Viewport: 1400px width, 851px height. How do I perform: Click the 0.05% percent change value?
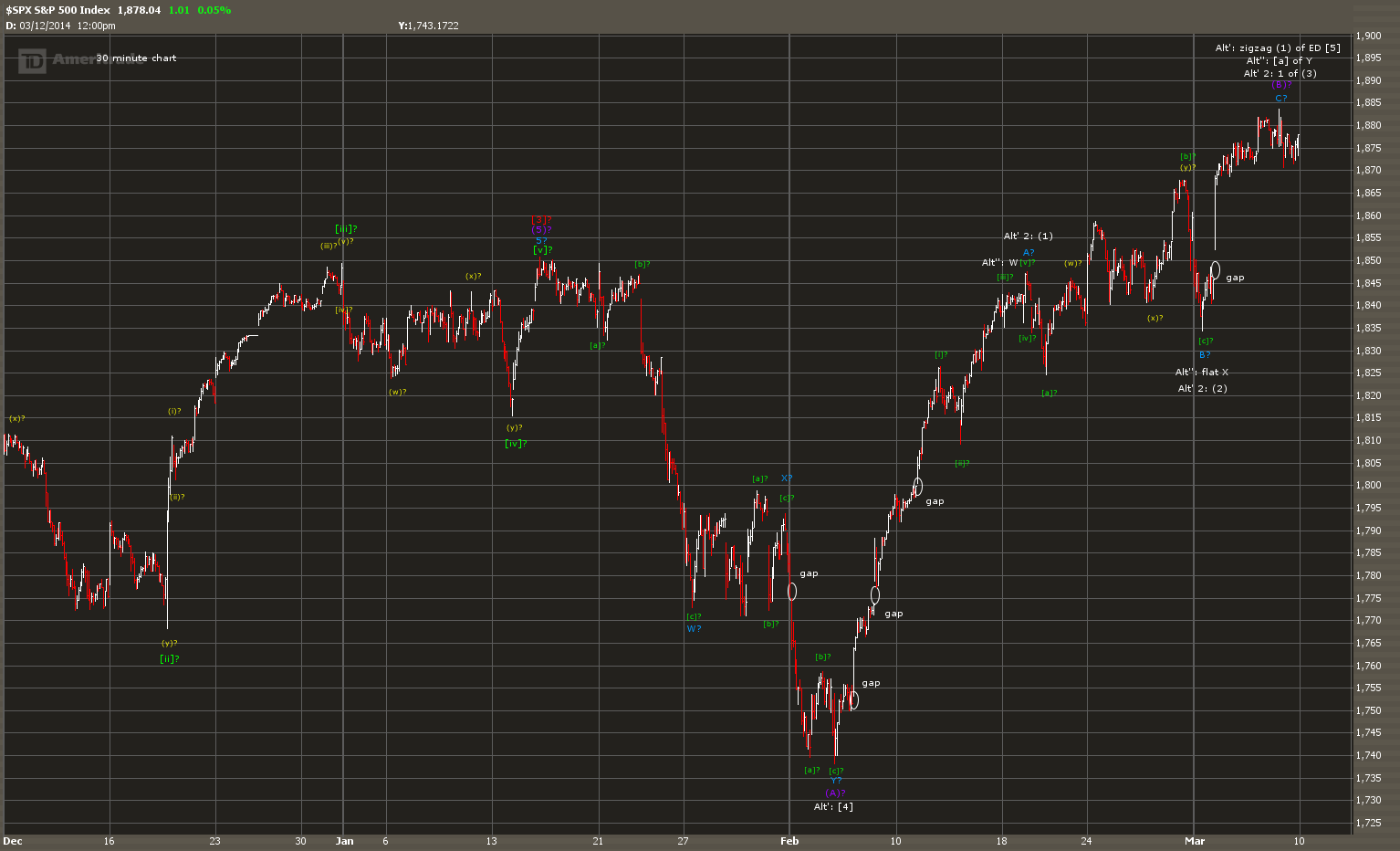pyautogui.click(x=214, y=10)
